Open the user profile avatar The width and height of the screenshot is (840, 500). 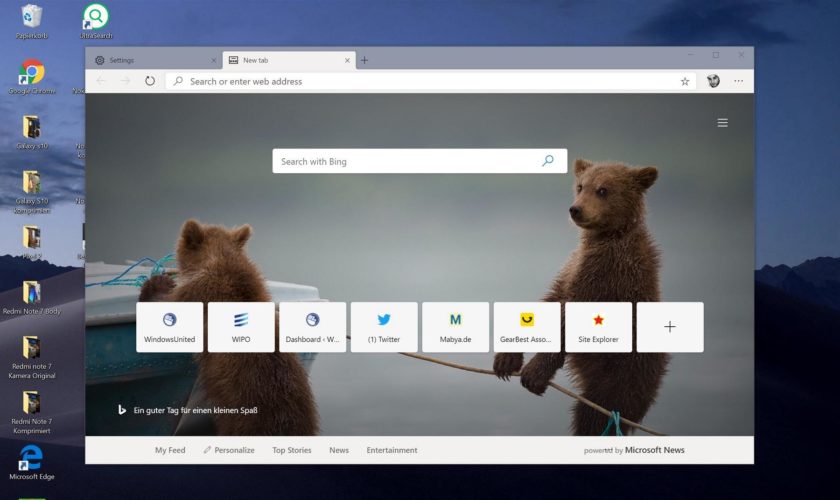pyautogui.click(x=713, y=81)
